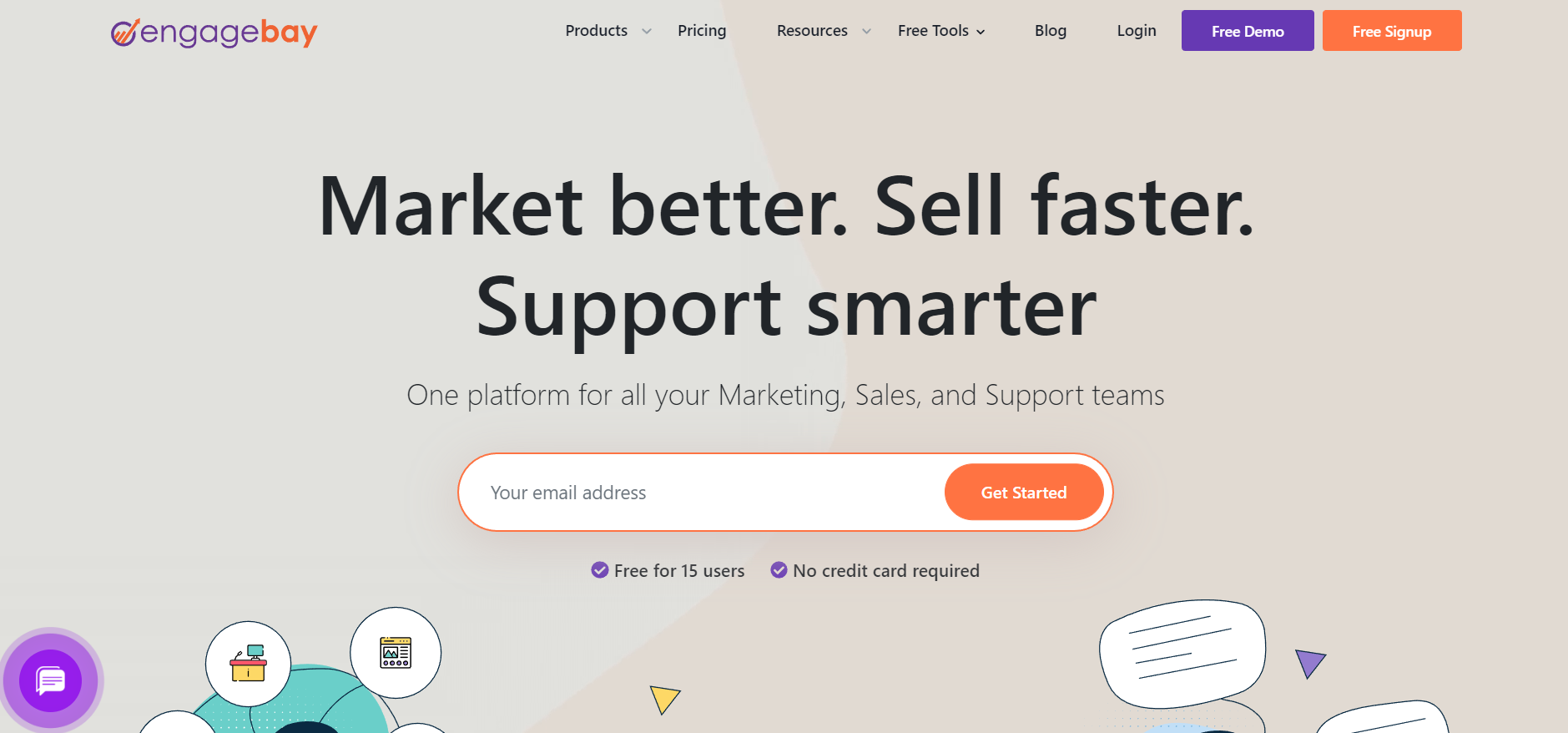Open the Login link

point(1137,31)
